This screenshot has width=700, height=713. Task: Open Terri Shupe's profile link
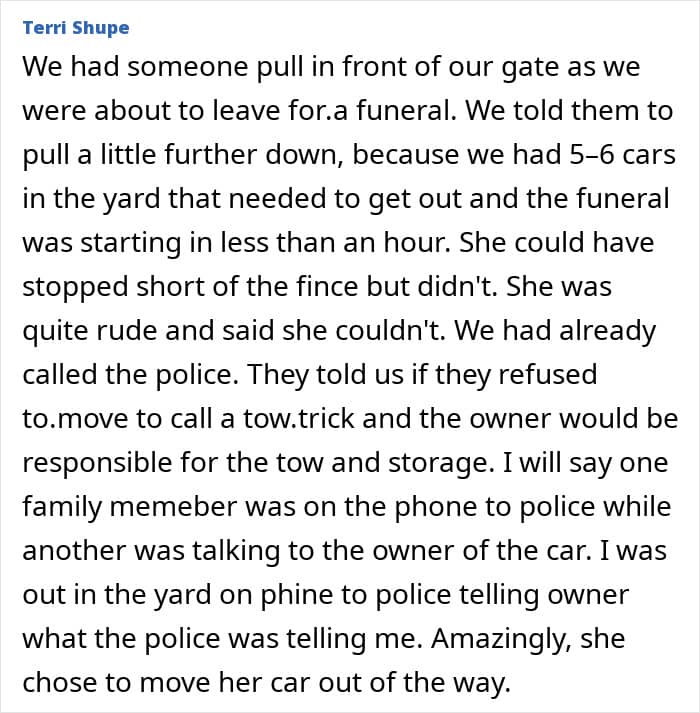coord(76,28)
